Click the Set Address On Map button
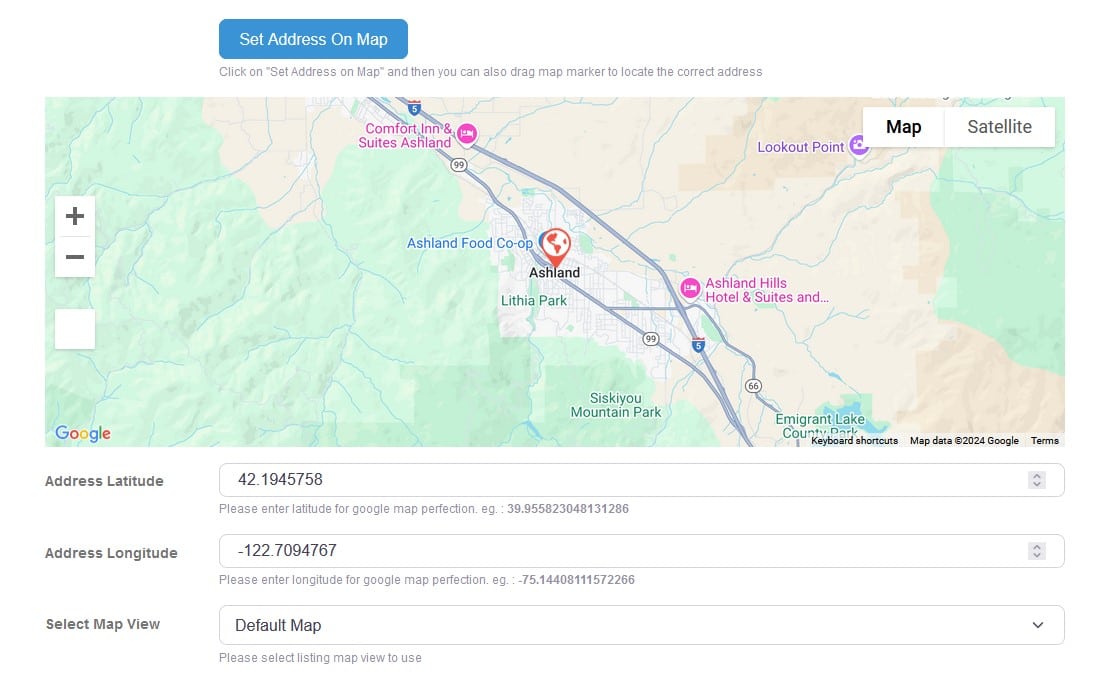 (313, 39)
